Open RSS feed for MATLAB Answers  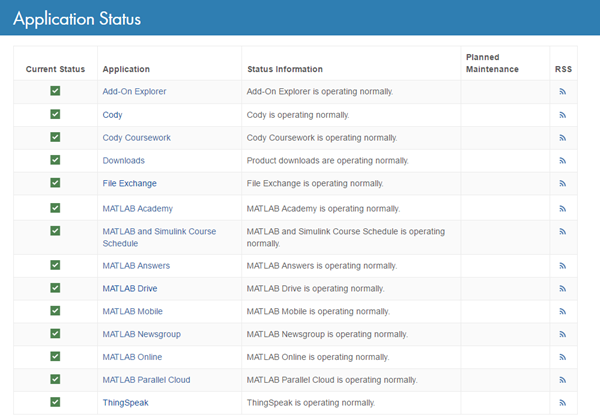(563, 266)
